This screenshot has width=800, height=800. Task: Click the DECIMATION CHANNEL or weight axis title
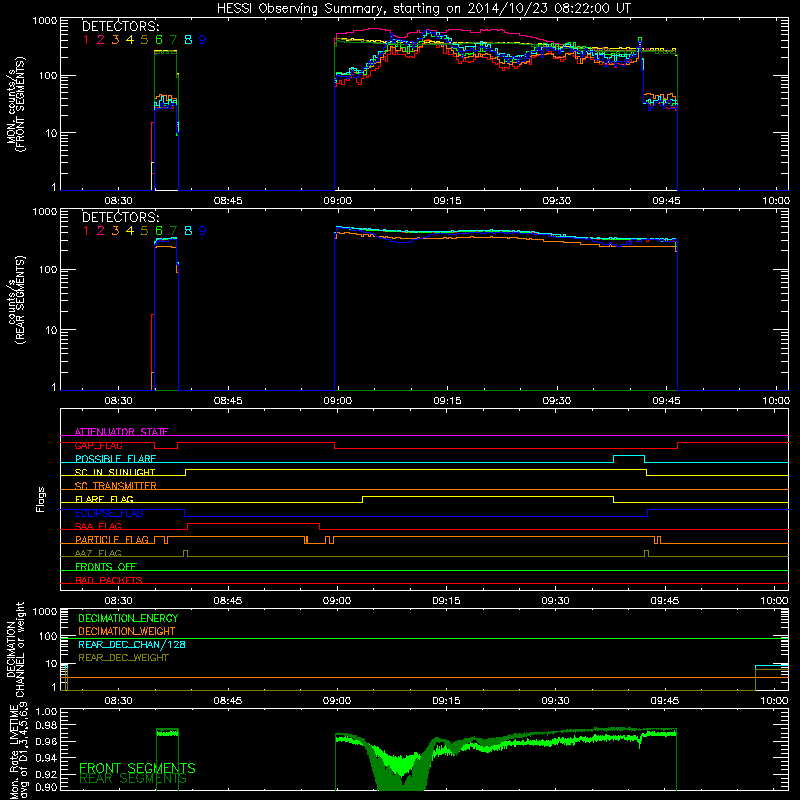pos(15,649)
